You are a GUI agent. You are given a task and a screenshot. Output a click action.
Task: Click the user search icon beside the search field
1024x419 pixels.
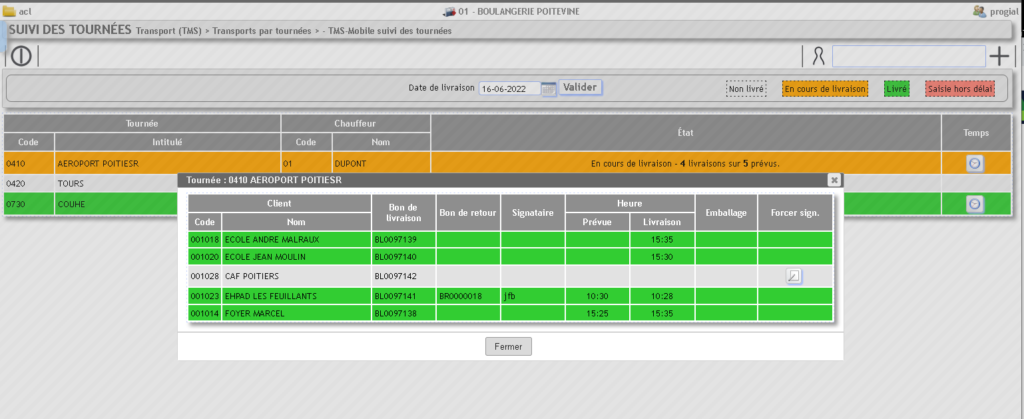pyautogui.click(x=817, y=56)
